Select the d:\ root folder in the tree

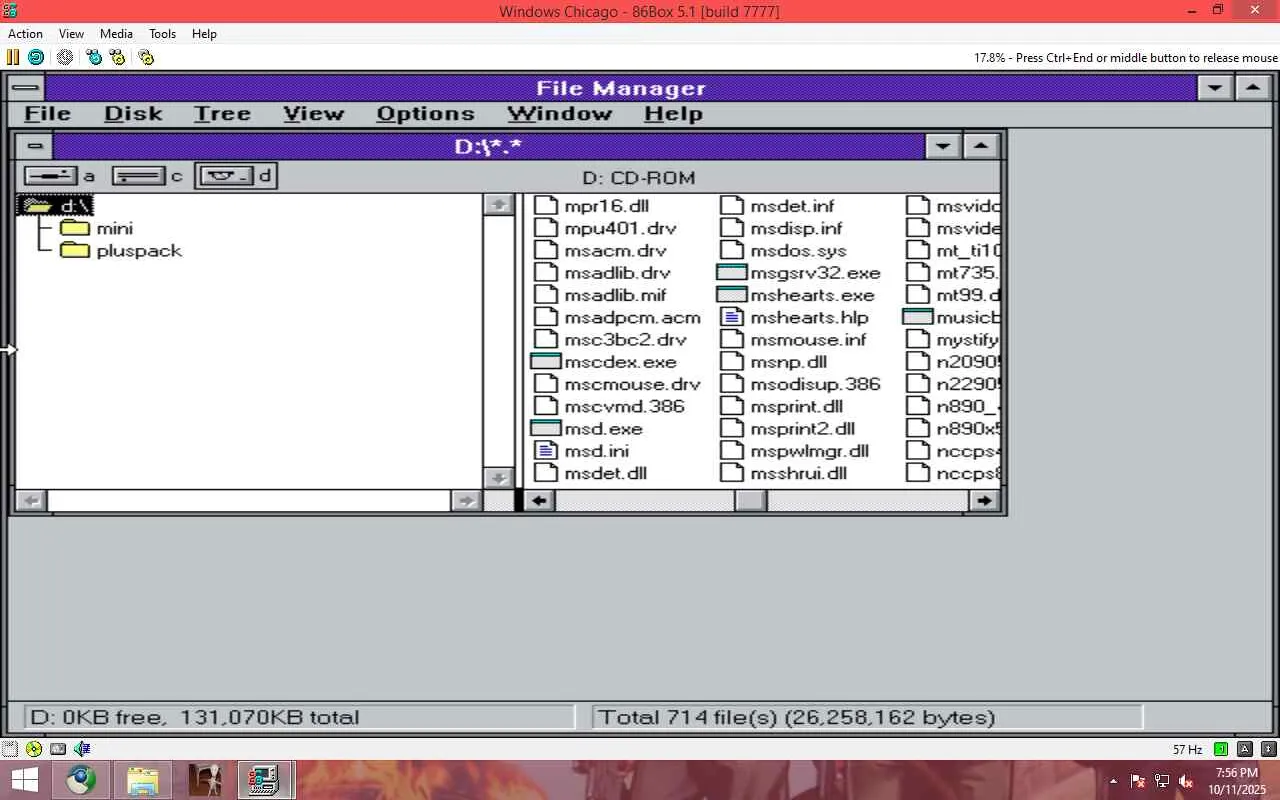click(56, 206)
